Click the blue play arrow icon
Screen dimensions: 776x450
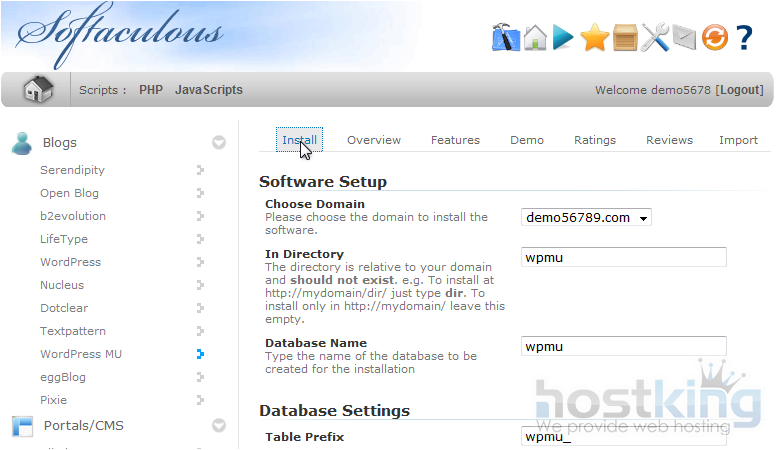pos(564,38)
